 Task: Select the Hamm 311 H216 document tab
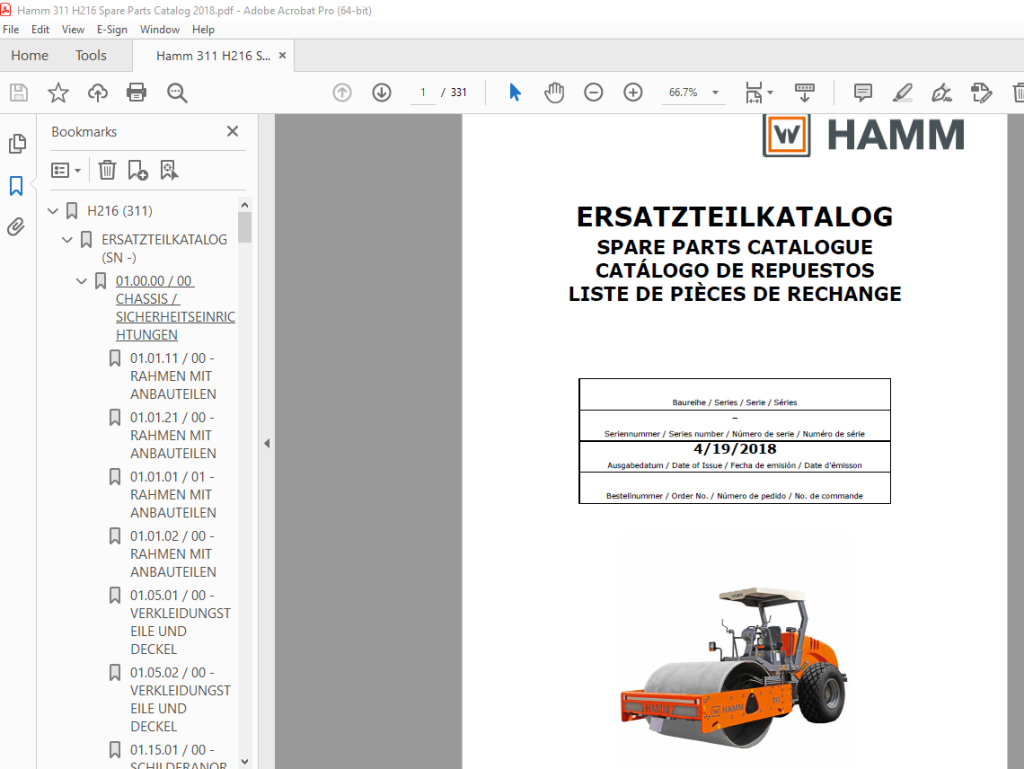coord(213,55)
